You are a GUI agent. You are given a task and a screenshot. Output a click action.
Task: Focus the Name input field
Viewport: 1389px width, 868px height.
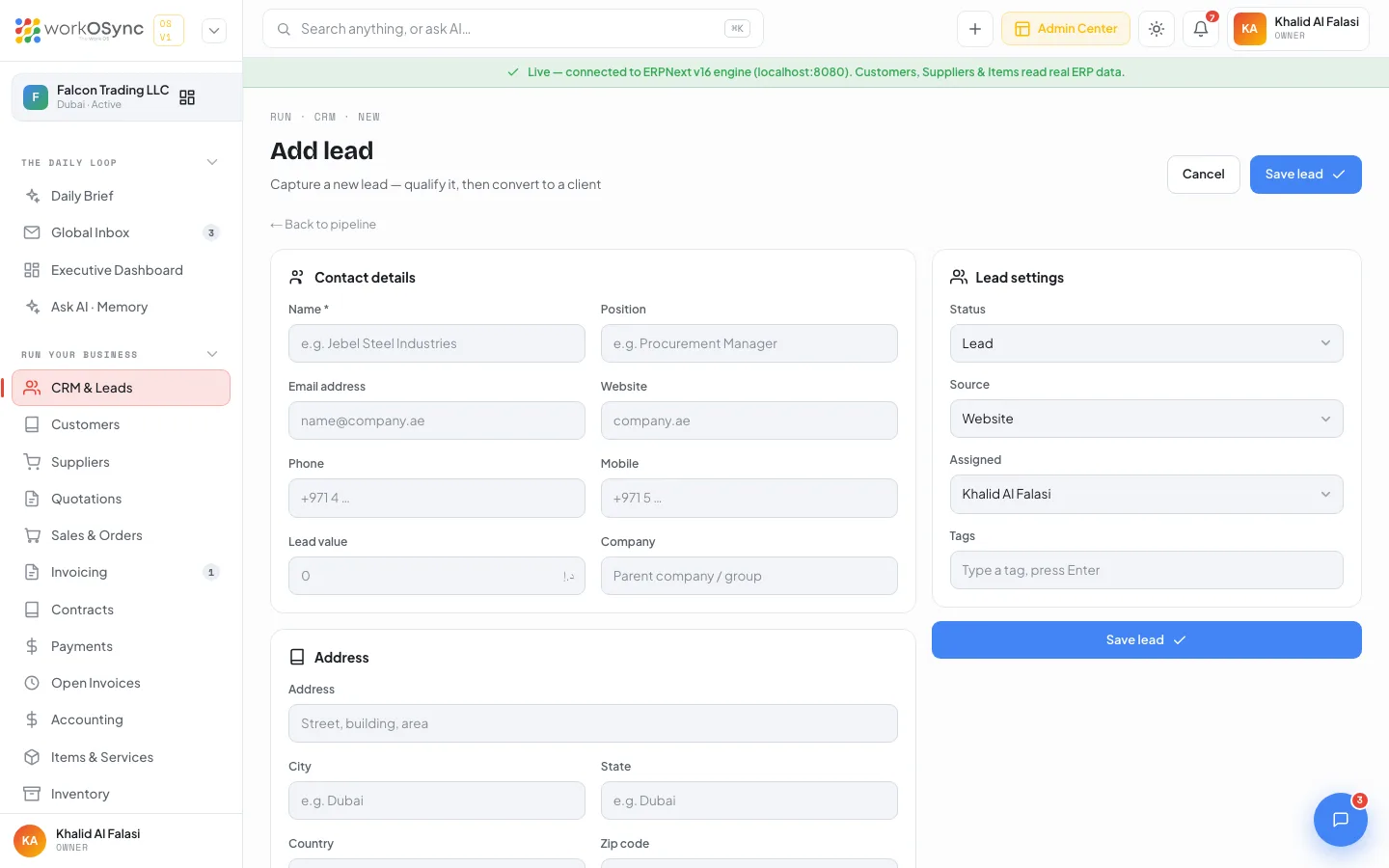437,343
